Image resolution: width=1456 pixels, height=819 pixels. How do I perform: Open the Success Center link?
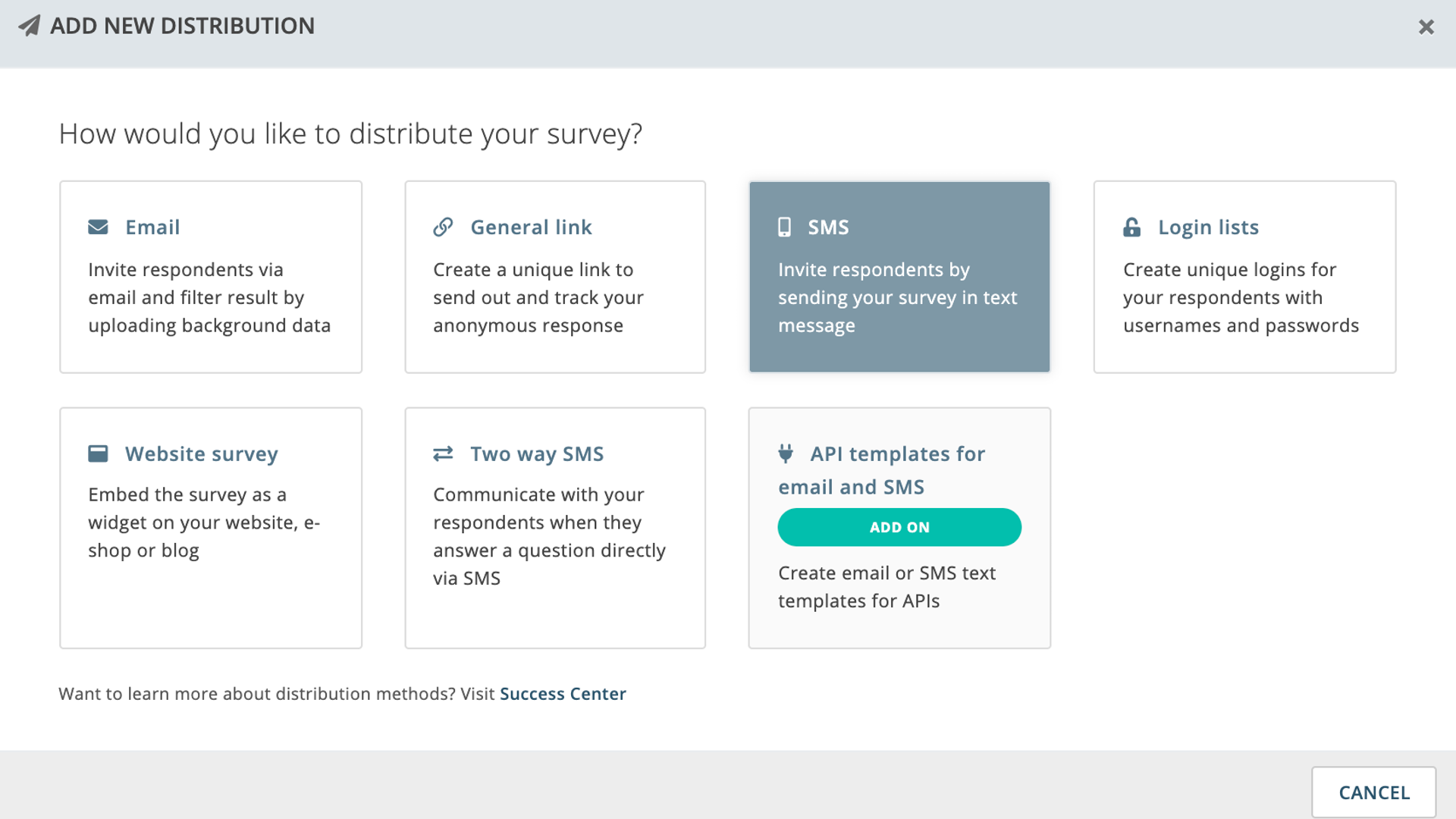(563, 694)
